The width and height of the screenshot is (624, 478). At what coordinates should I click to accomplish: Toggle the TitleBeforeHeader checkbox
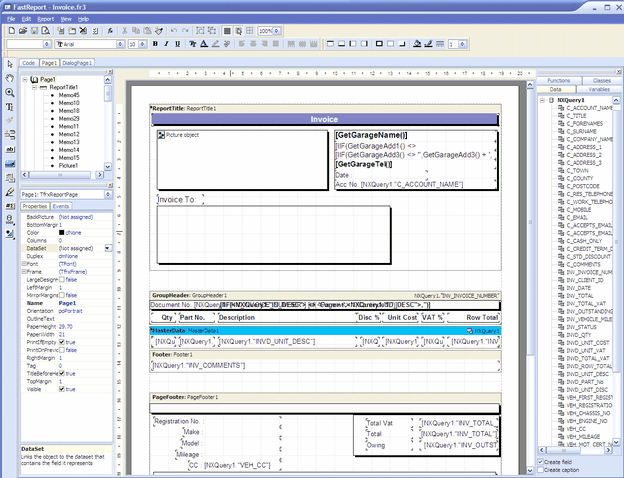pyautogui.click(x=62, y=373)
